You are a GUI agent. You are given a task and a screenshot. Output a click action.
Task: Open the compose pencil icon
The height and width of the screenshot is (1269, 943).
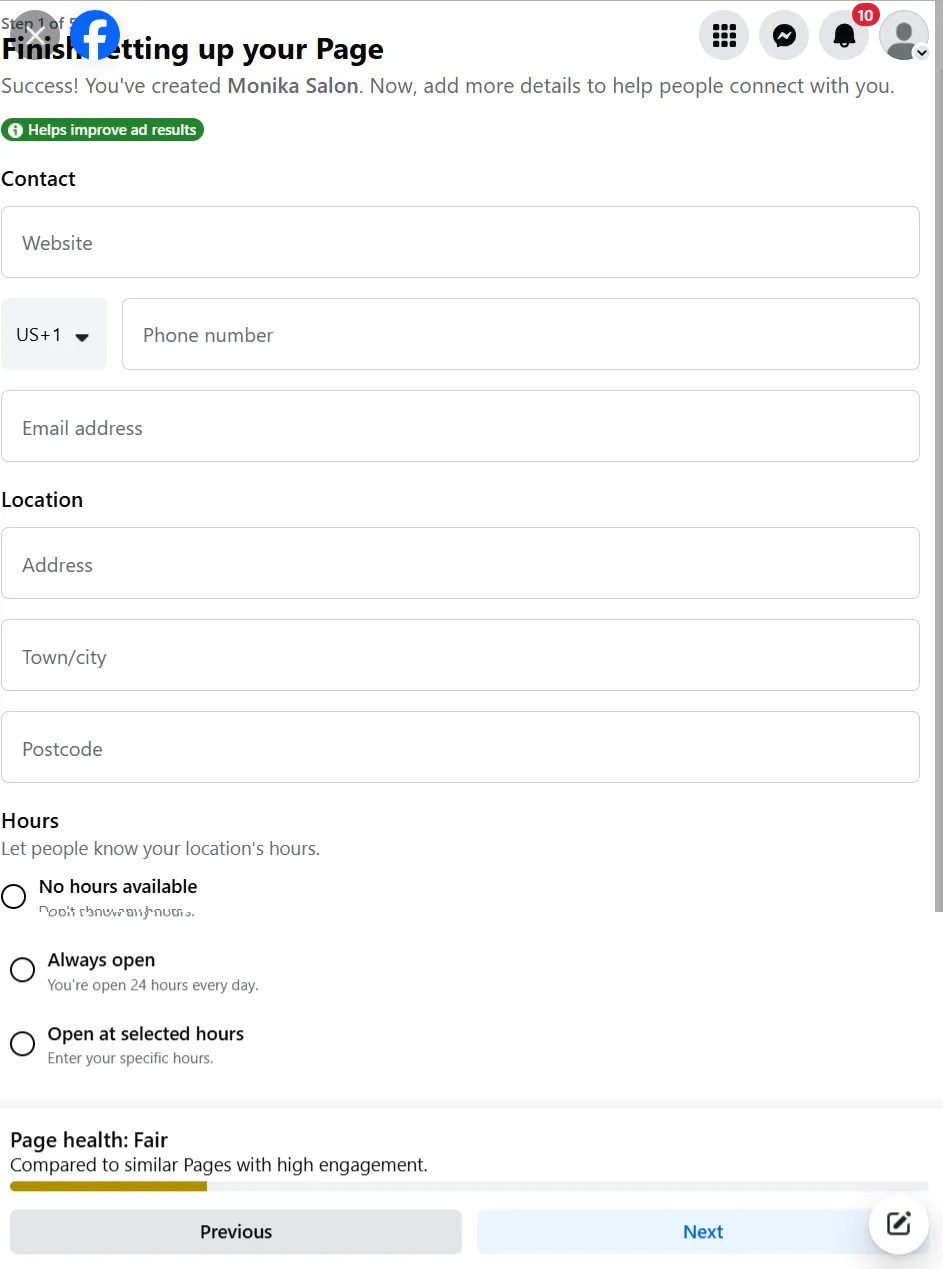click(x=898, y=1223)
